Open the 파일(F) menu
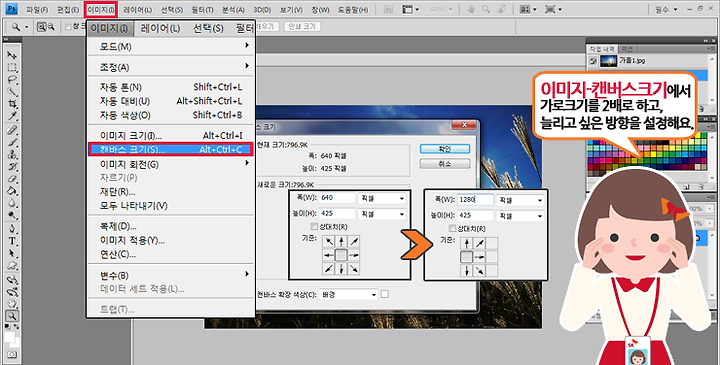Screen dimensions: 720x365 point(37,10)
